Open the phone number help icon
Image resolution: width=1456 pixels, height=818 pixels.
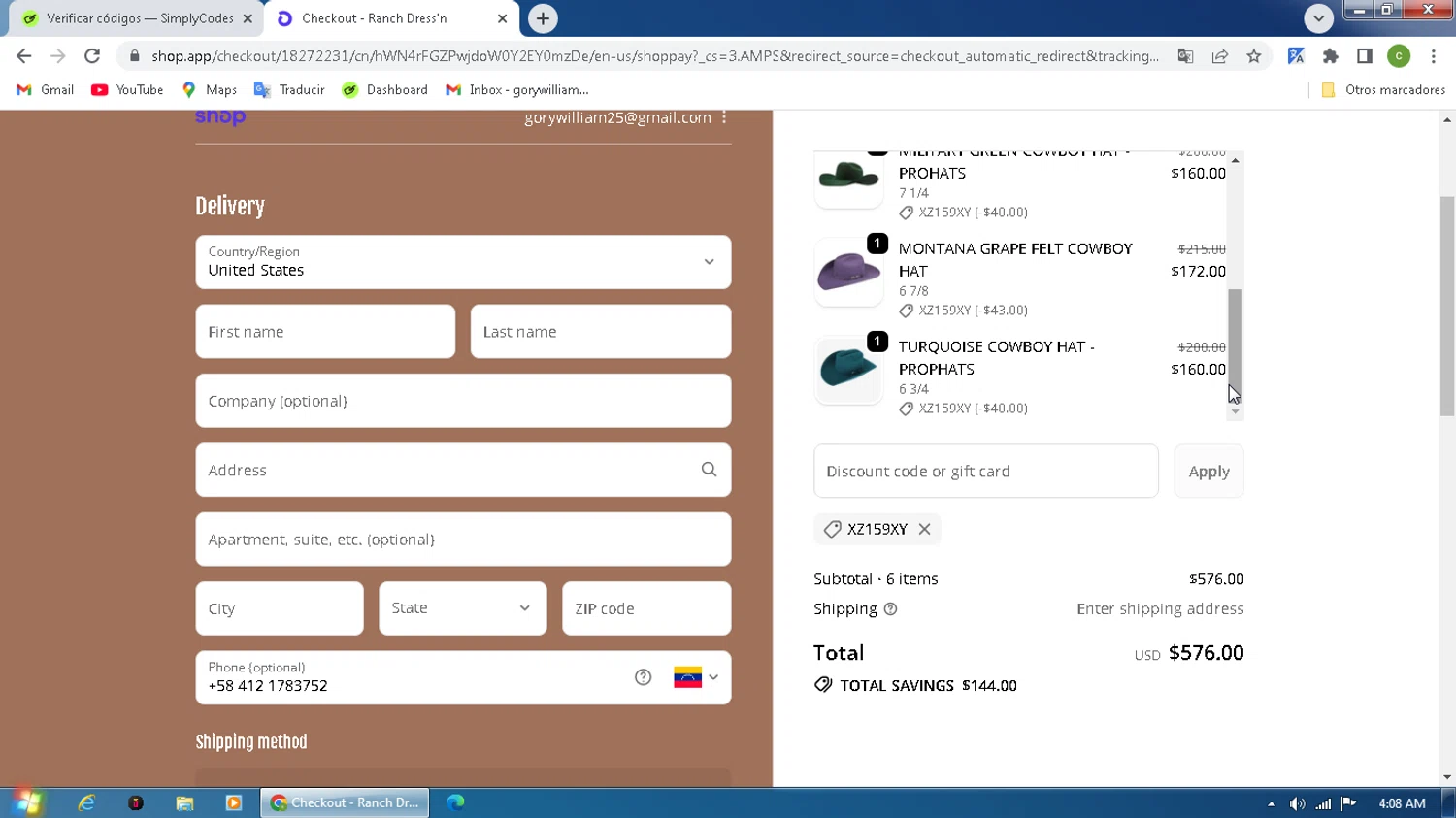click(x=643, y=677)
